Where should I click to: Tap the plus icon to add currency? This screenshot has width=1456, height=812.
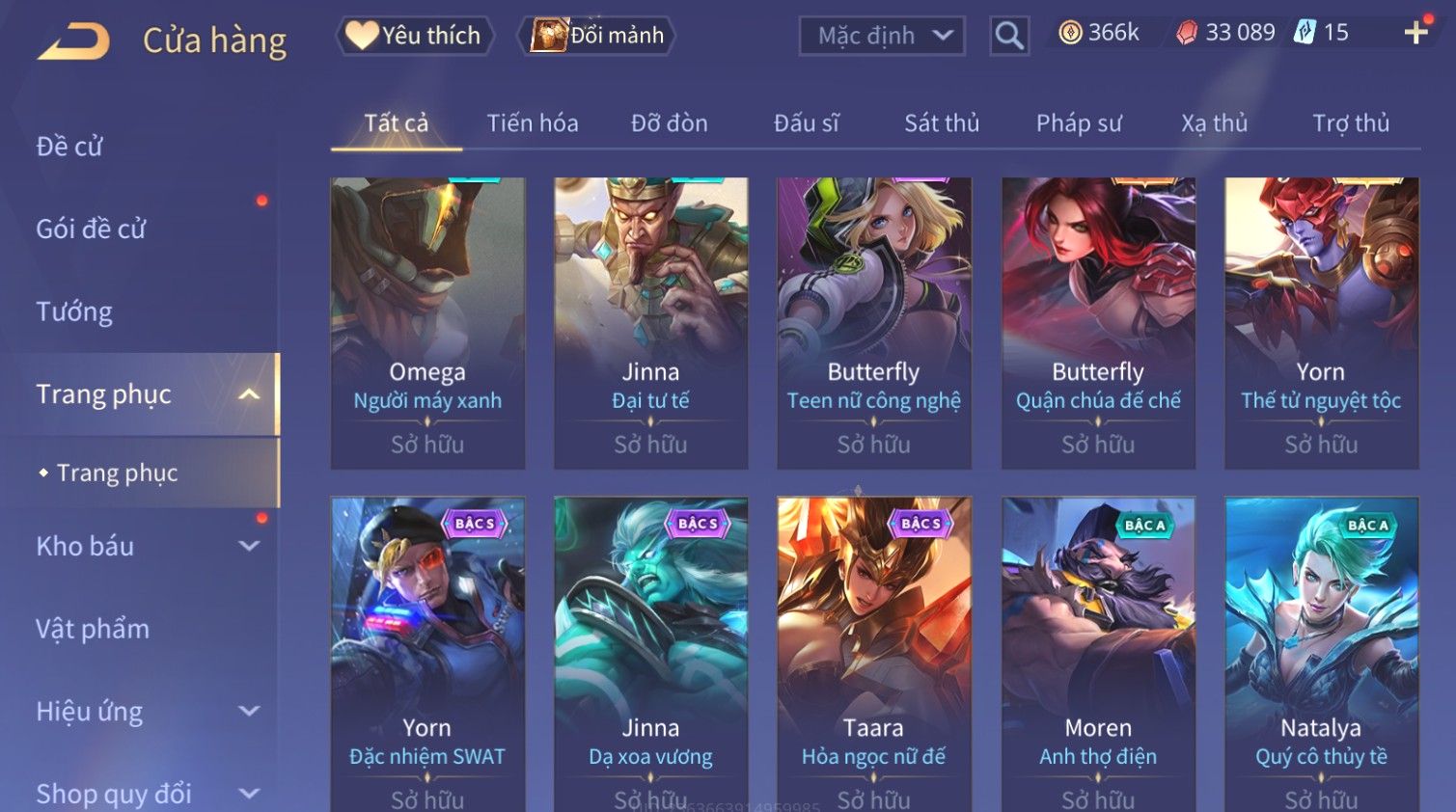pos(1415,34)
